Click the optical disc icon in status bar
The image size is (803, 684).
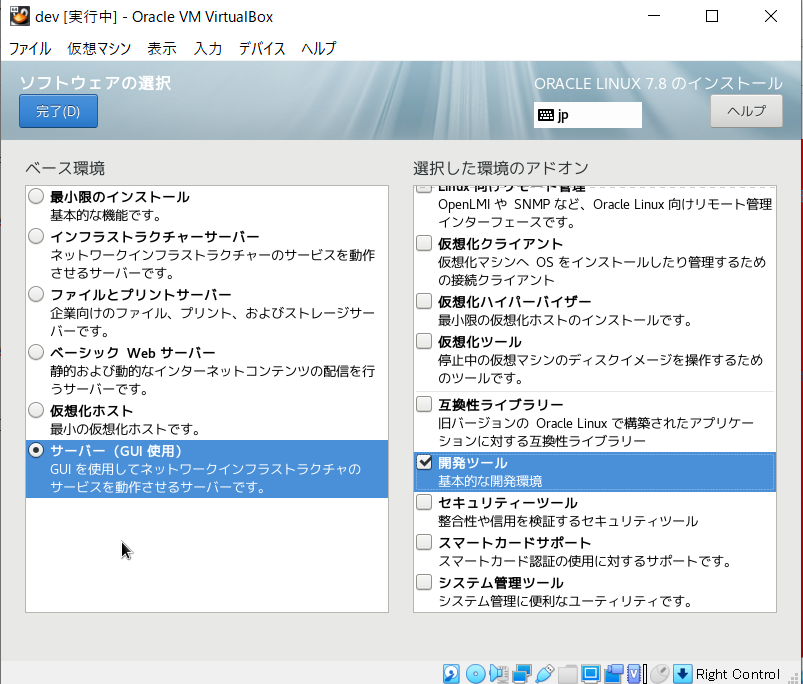point(475,673)
